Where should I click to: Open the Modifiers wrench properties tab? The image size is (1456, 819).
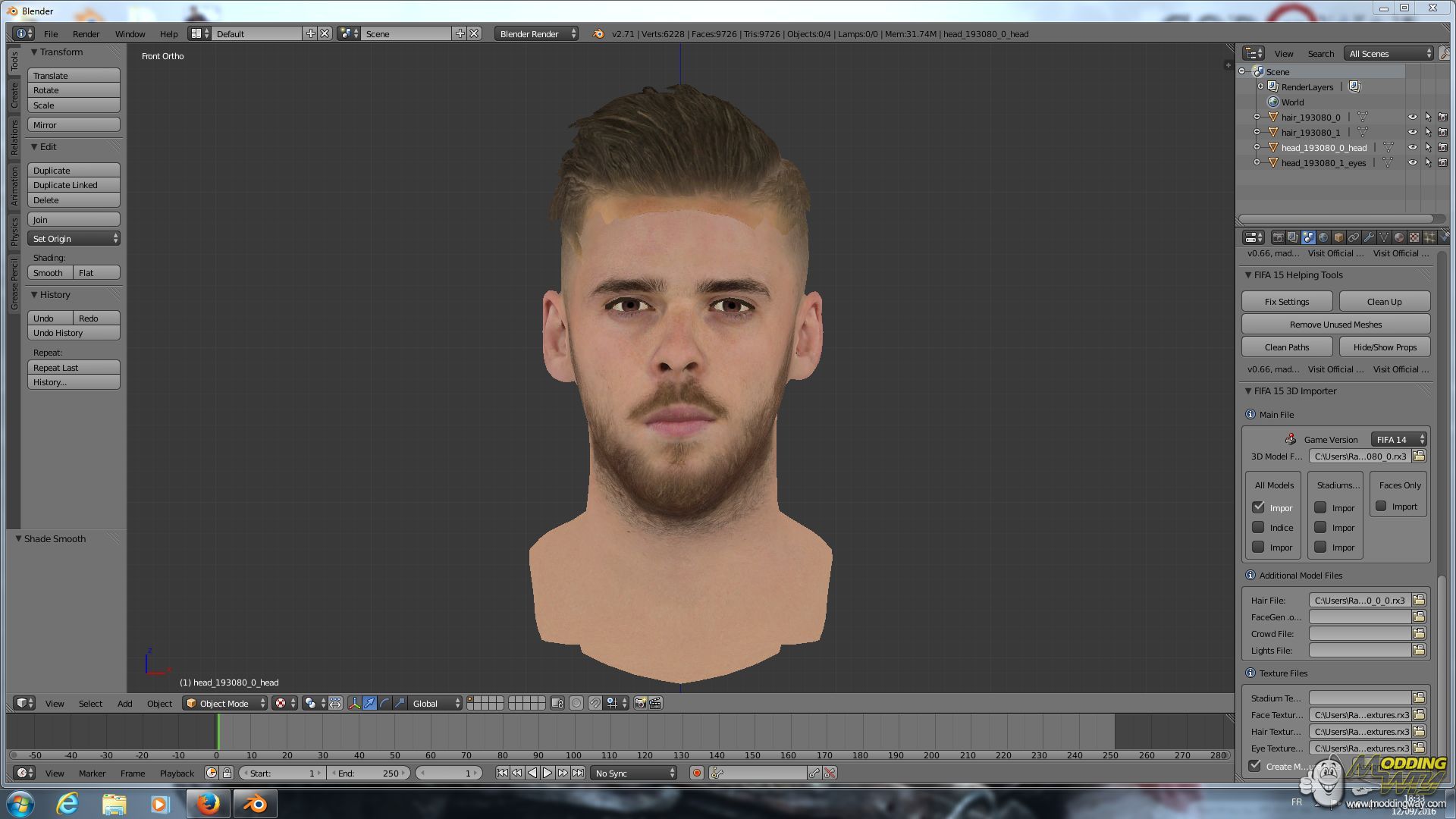1369,237
